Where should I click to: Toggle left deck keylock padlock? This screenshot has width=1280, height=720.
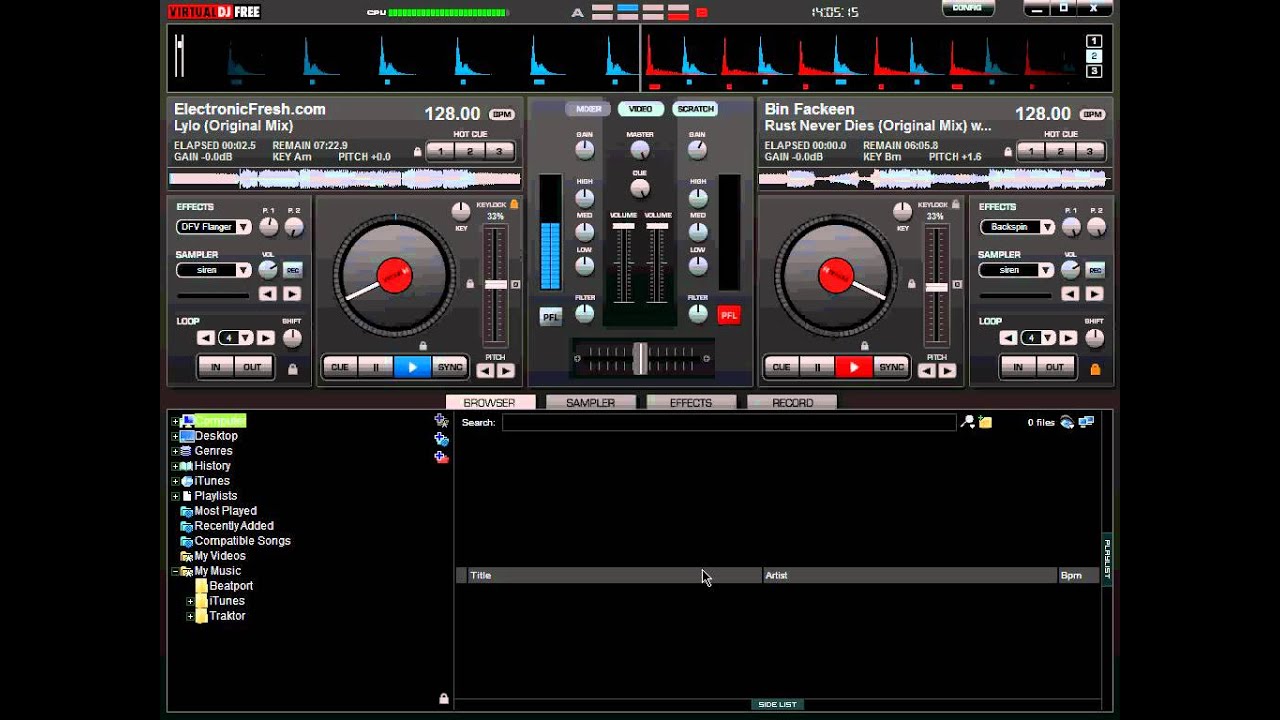coord(514,204)
